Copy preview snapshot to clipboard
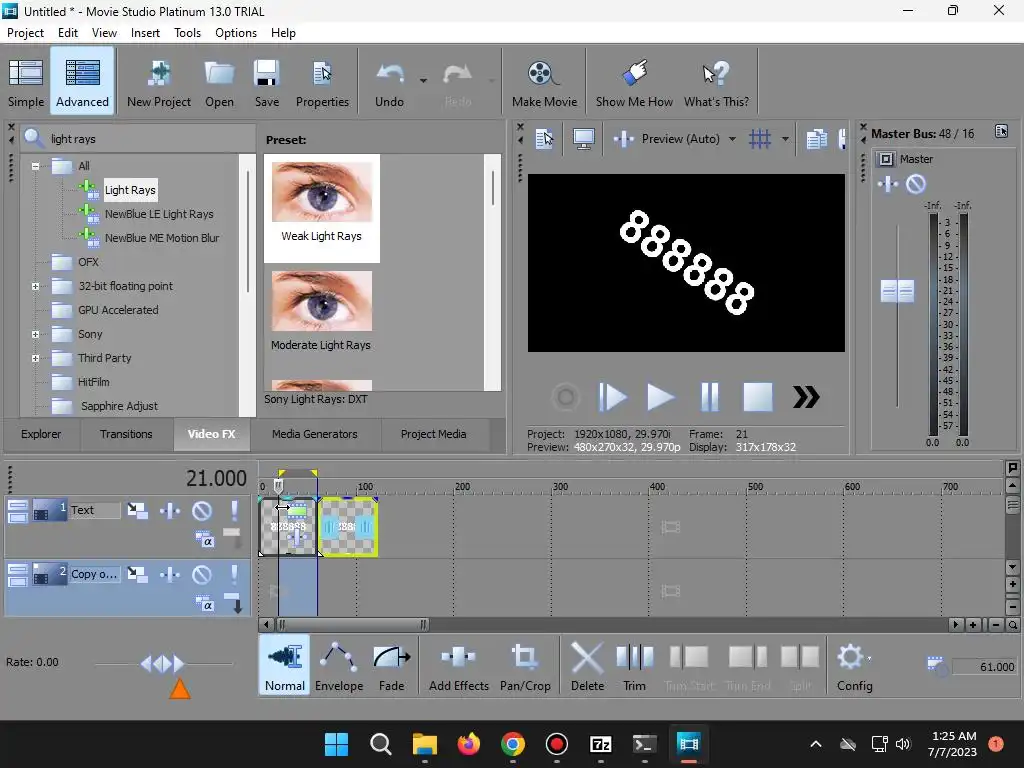1024x768 pixels. point(816,139)
